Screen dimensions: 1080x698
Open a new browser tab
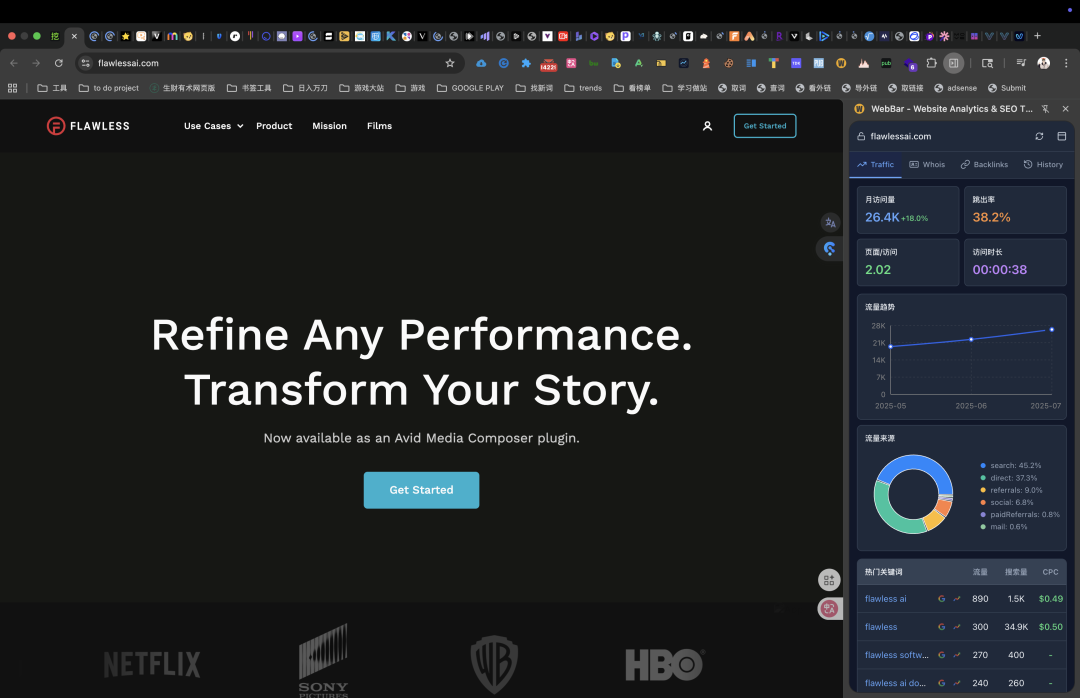click(x=1037, y=36)
